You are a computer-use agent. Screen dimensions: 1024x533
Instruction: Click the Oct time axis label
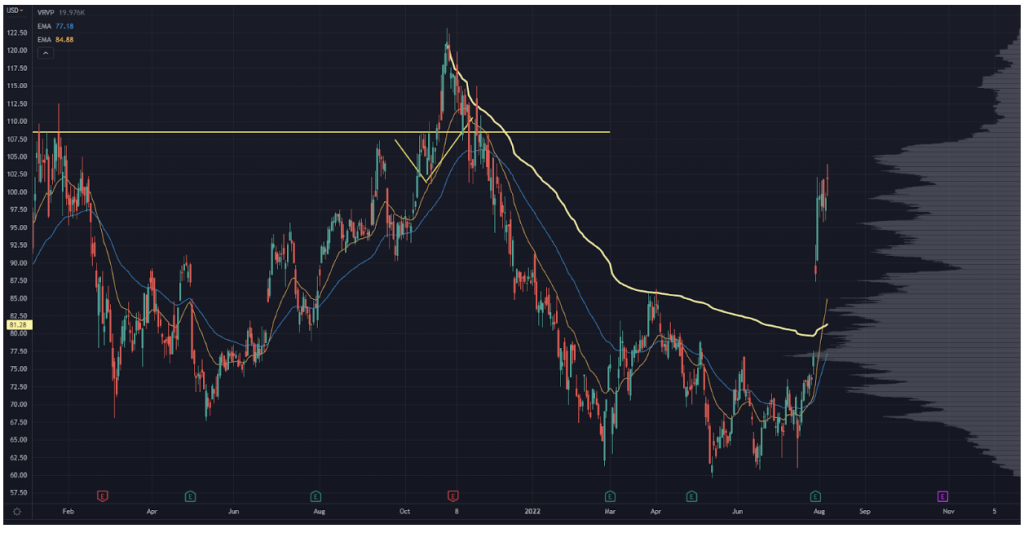pyautogui.click(x=405, y=511)
